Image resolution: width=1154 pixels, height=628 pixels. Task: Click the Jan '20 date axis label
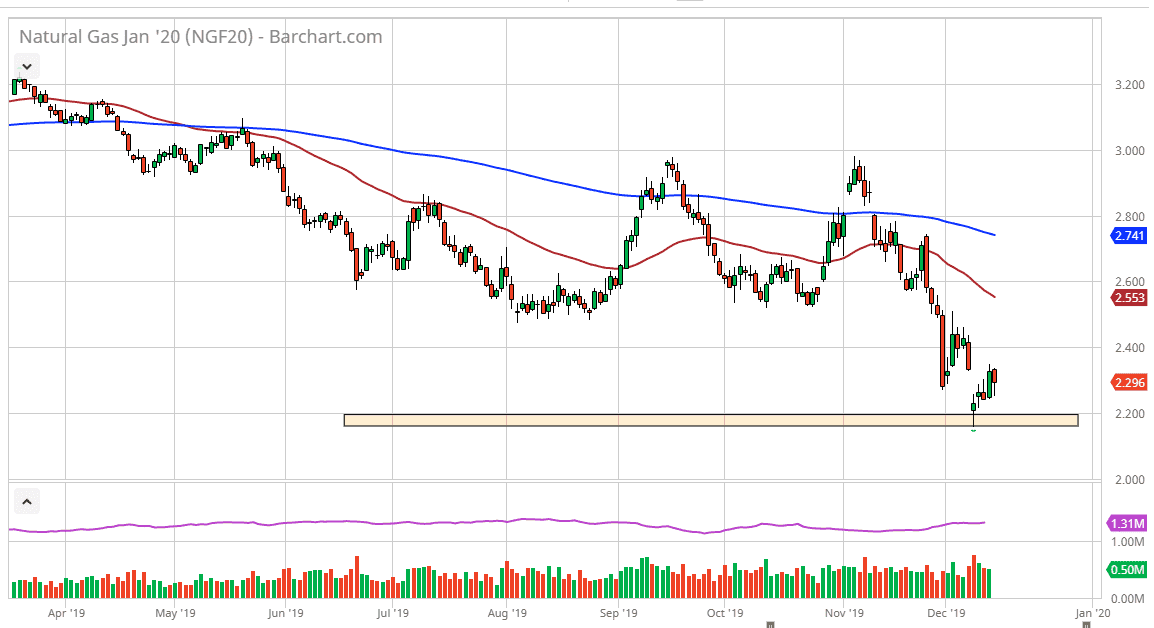pyautogui.click(x=1093, y=613)
